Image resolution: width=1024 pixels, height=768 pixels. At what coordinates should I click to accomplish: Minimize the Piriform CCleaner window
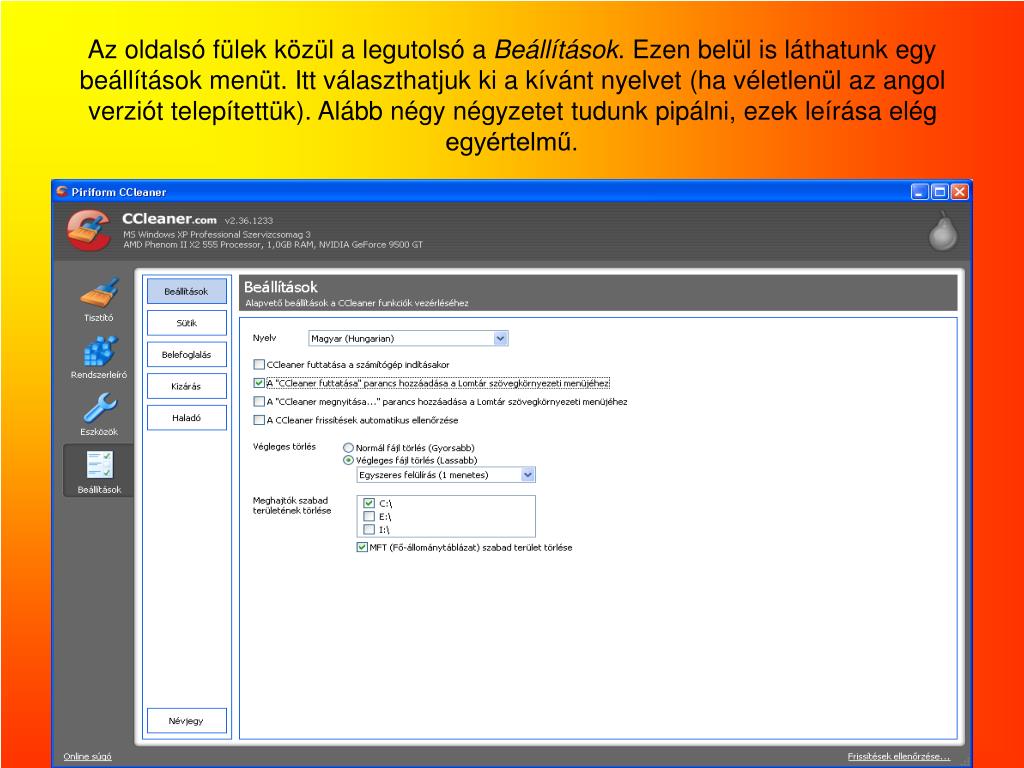click(920, 192)
